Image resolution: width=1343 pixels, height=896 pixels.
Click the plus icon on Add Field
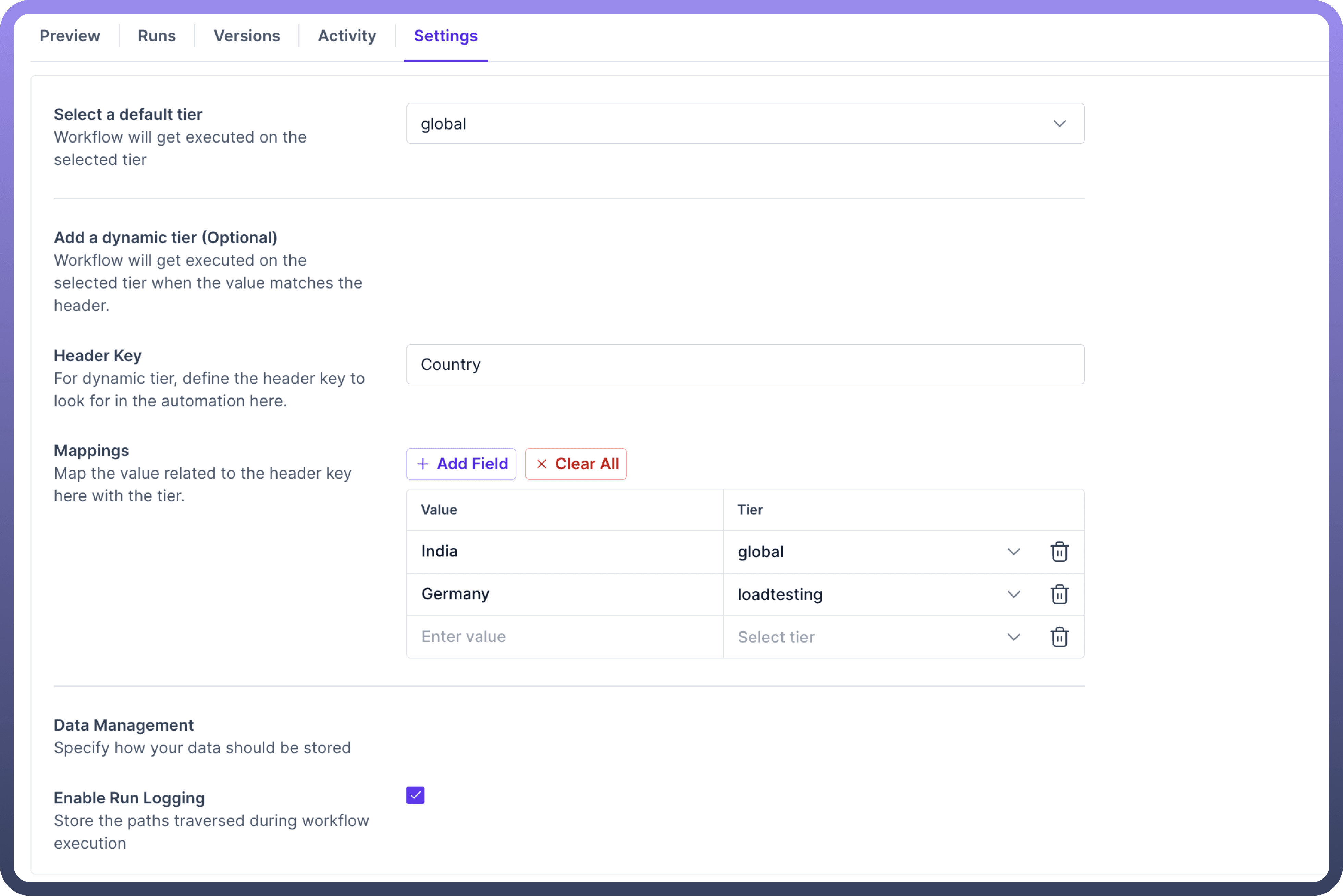pos(423,464)
